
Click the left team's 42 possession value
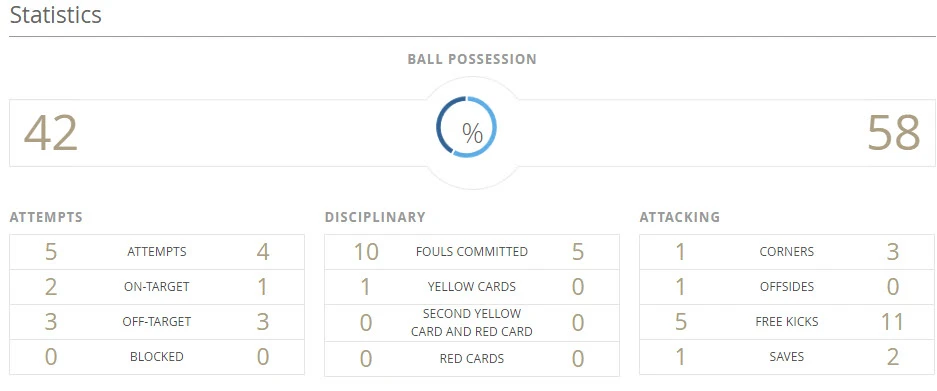pos(51,133)
